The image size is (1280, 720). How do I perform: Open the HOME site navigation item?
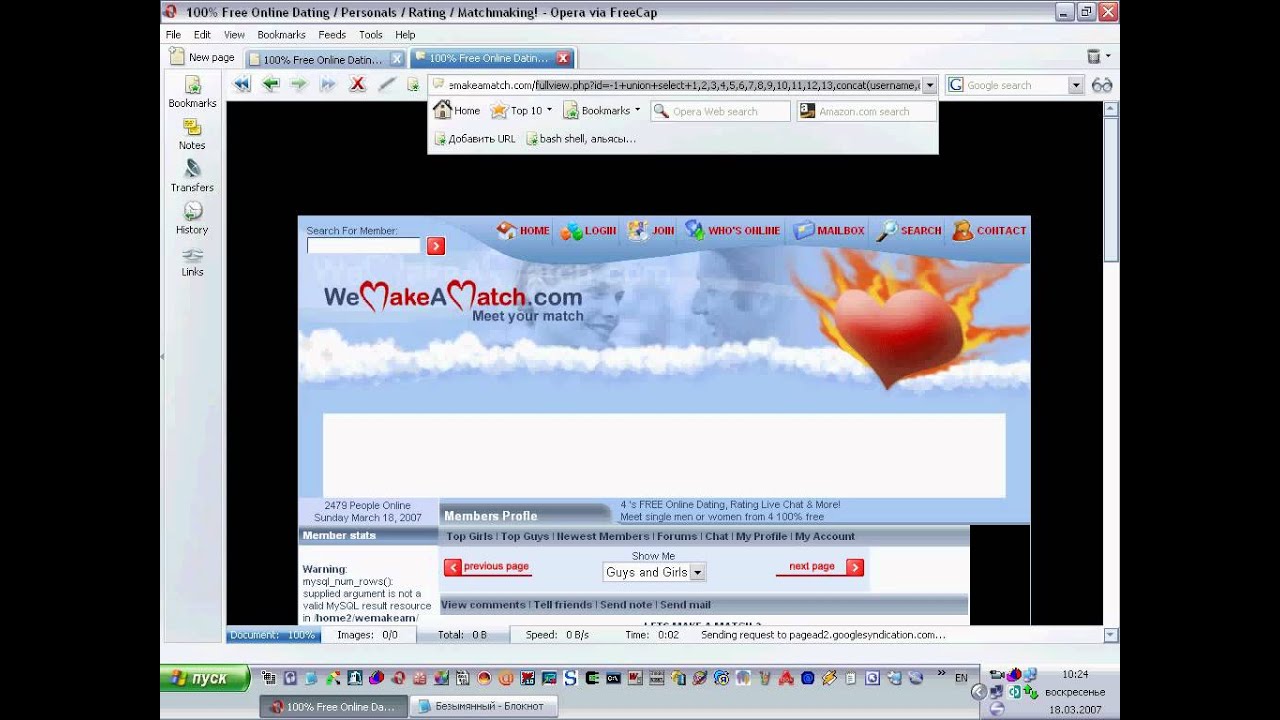pyautogui.click(x=523, y=231)
